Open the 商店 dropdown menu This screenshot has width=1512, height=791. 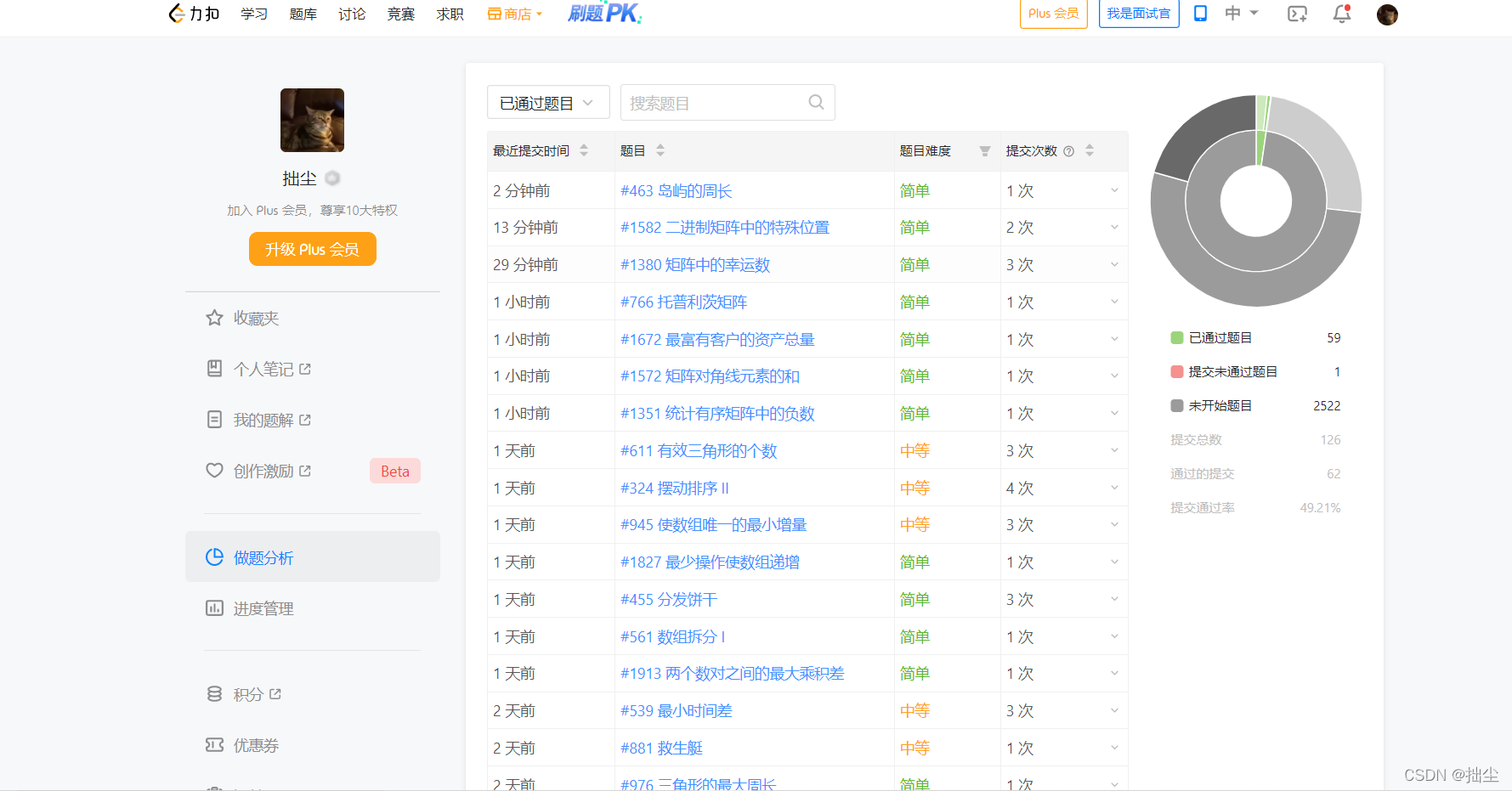coord(514,14)
